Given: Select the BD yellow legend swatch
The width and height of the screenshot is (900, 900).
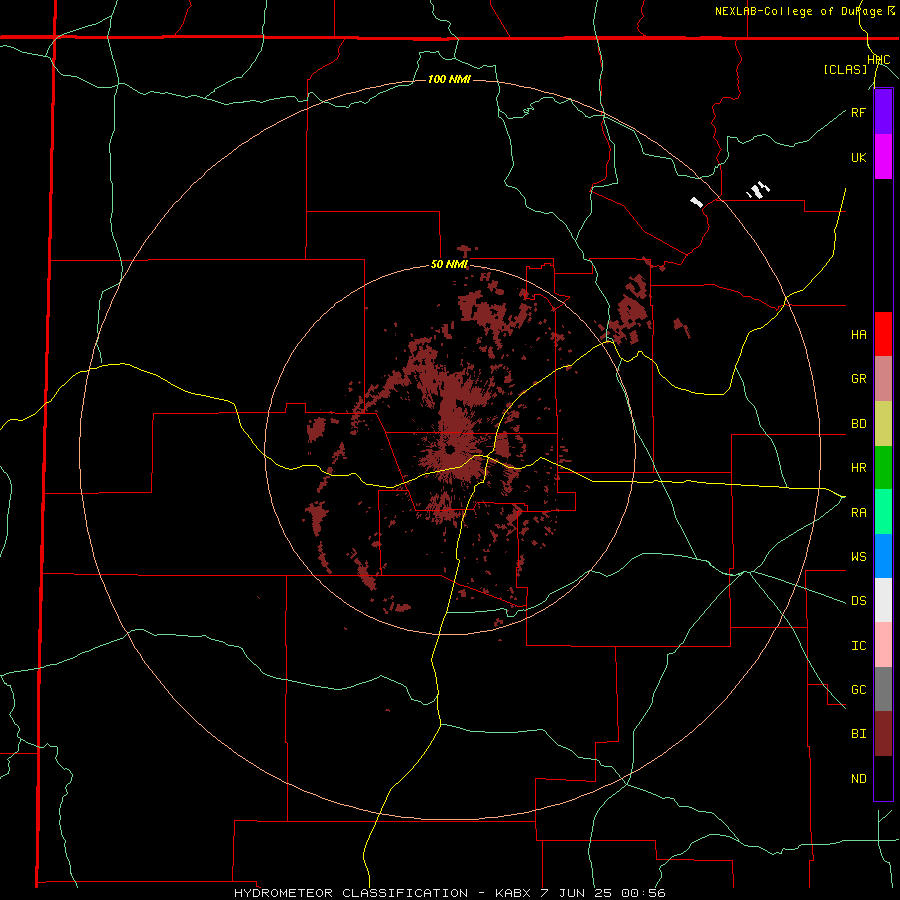Looking at the screenshot, I should point(883,423).
